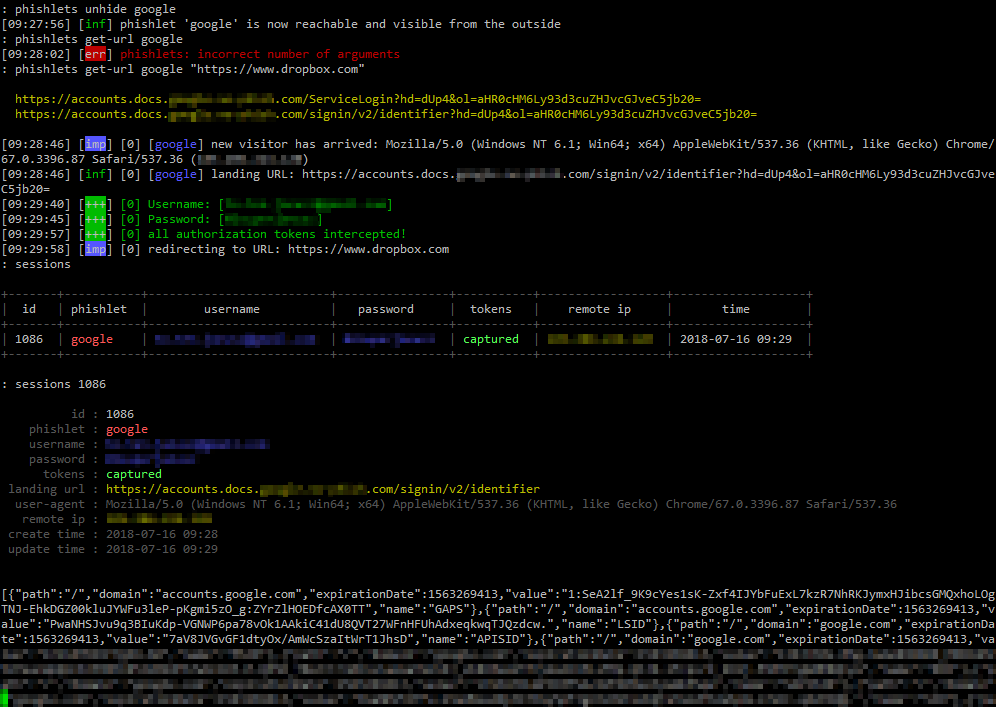
Task: Click the 'landing url' field label in session details
Action: pyautogui.click(x=46, y=489)
